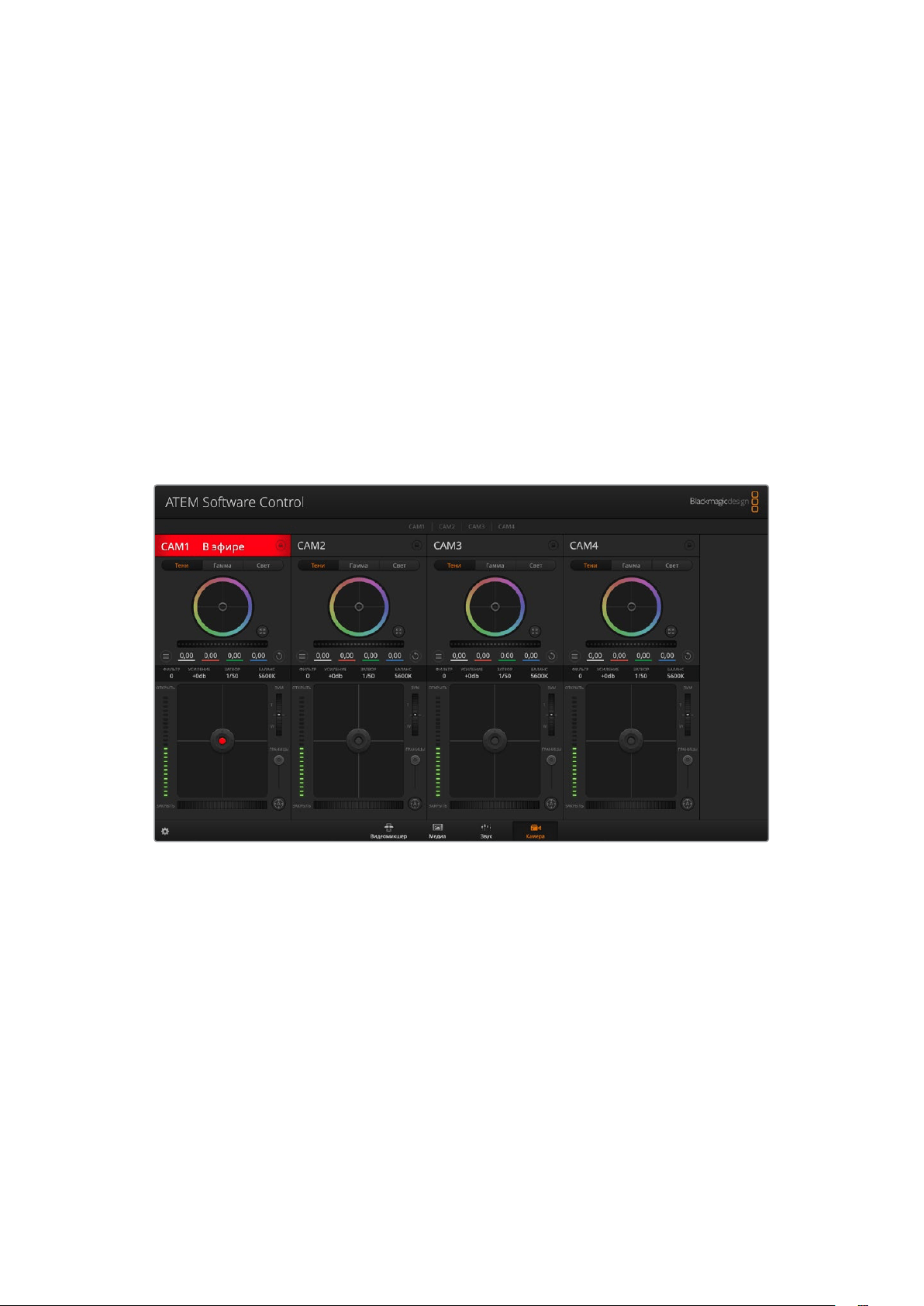Viewport: 924px width, 1306px height.
Task: Click the CAM3 iris joystick knob
Action: click(495, 741)
